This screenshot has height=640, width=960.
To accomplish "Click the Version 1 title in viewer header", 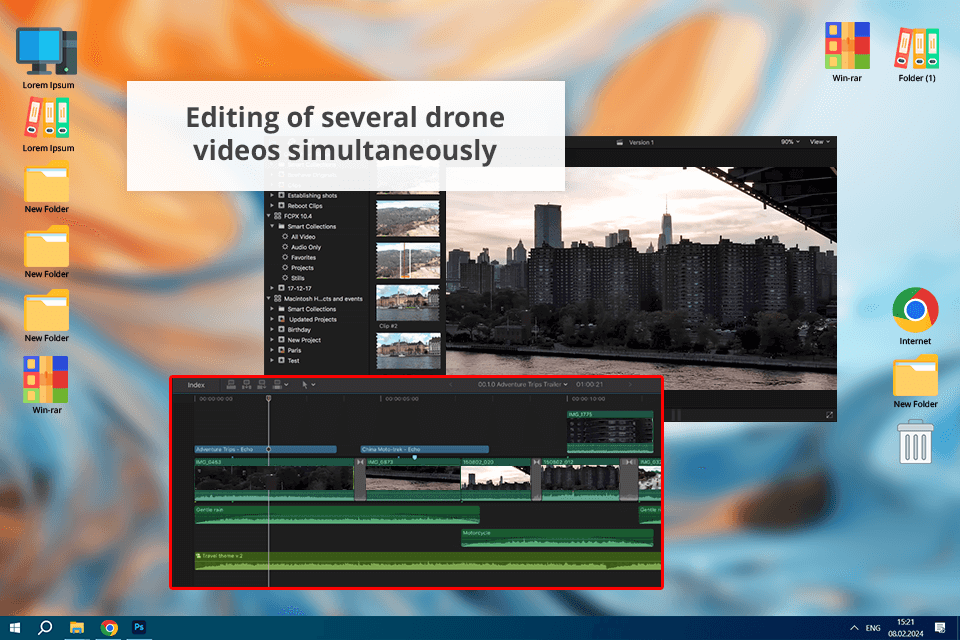I will [641, 143].
